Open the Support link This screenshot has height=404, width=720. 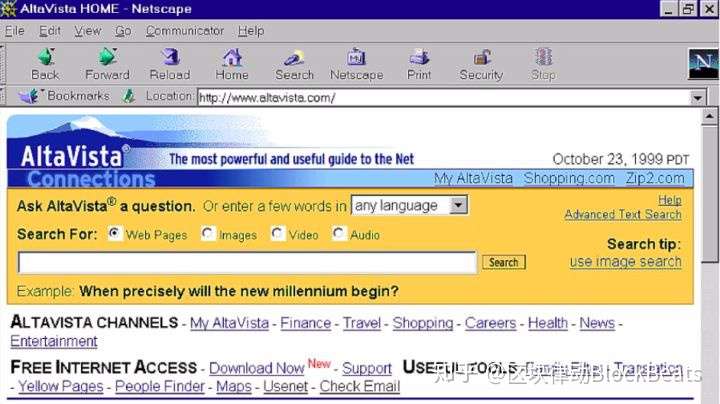click(367, 368)
